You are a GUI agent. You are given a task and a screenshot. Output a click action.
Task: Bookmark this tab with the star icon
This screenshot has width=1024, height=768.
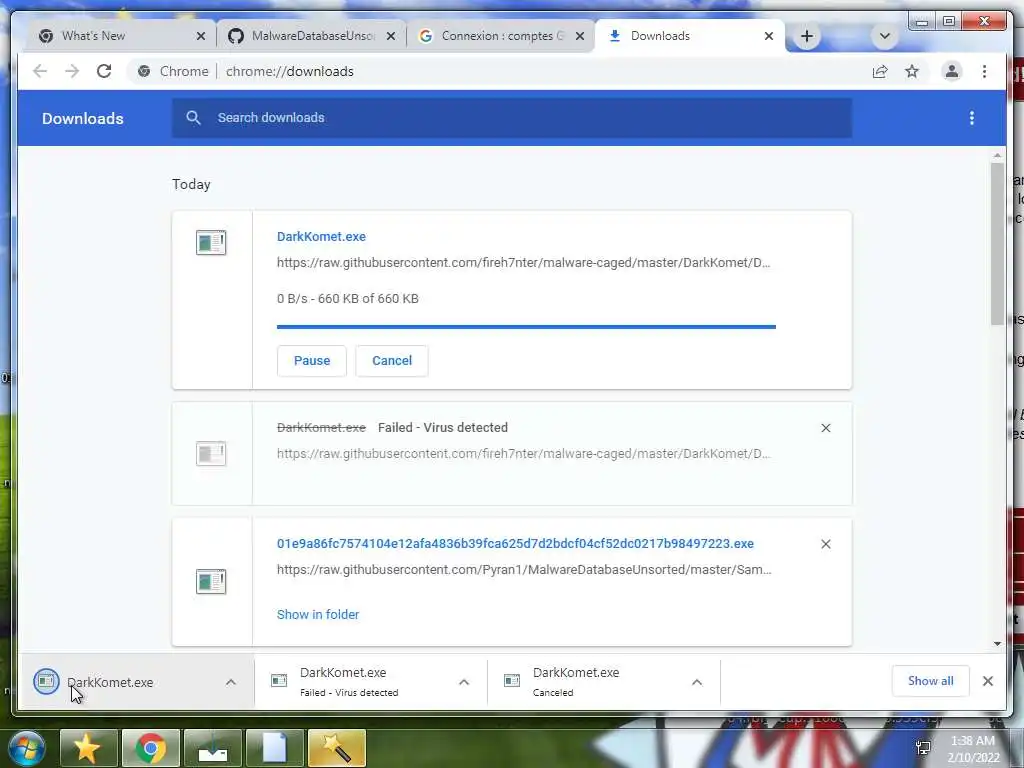912,71
